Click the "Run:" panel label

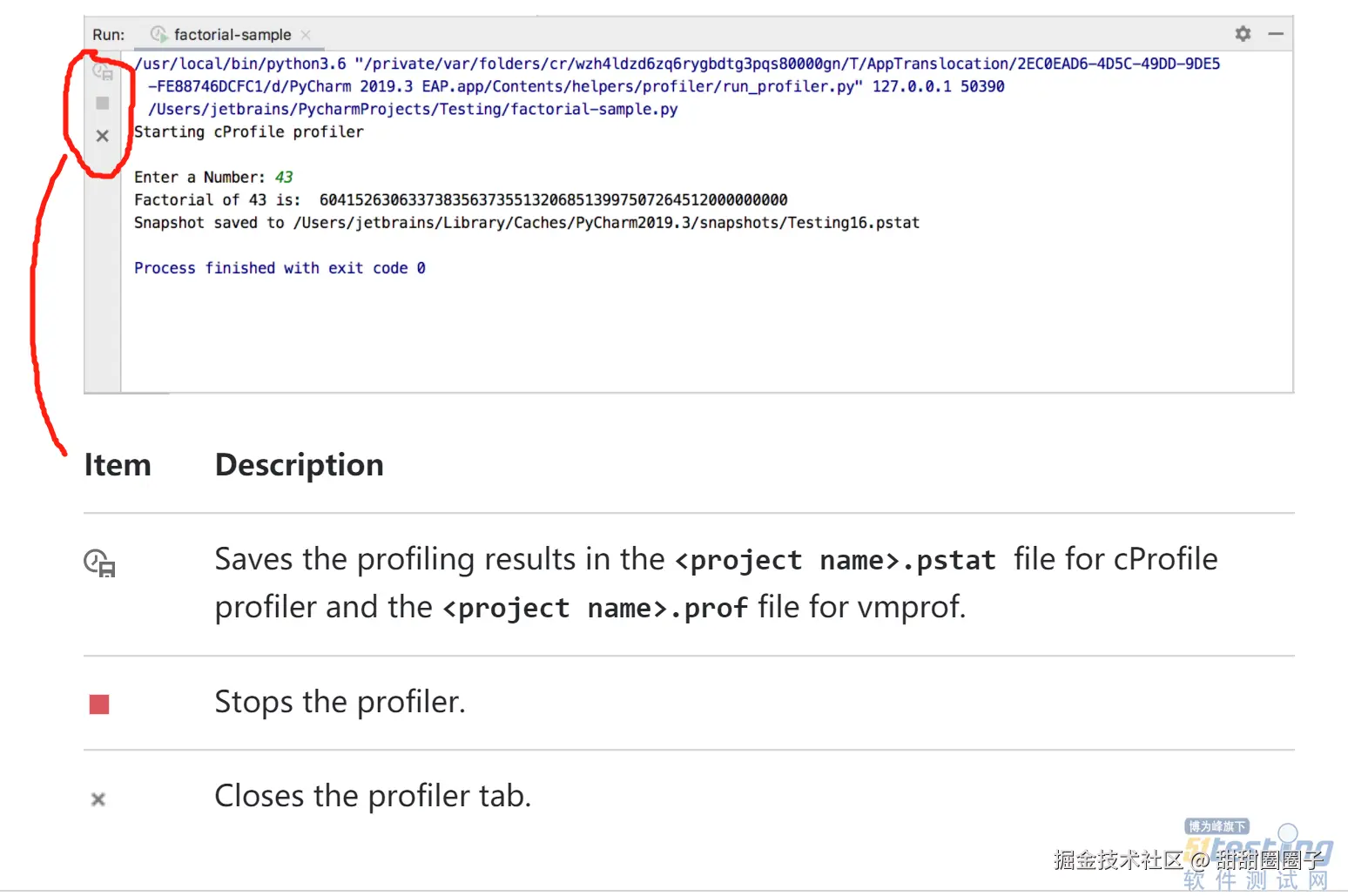tap(109, 35)
